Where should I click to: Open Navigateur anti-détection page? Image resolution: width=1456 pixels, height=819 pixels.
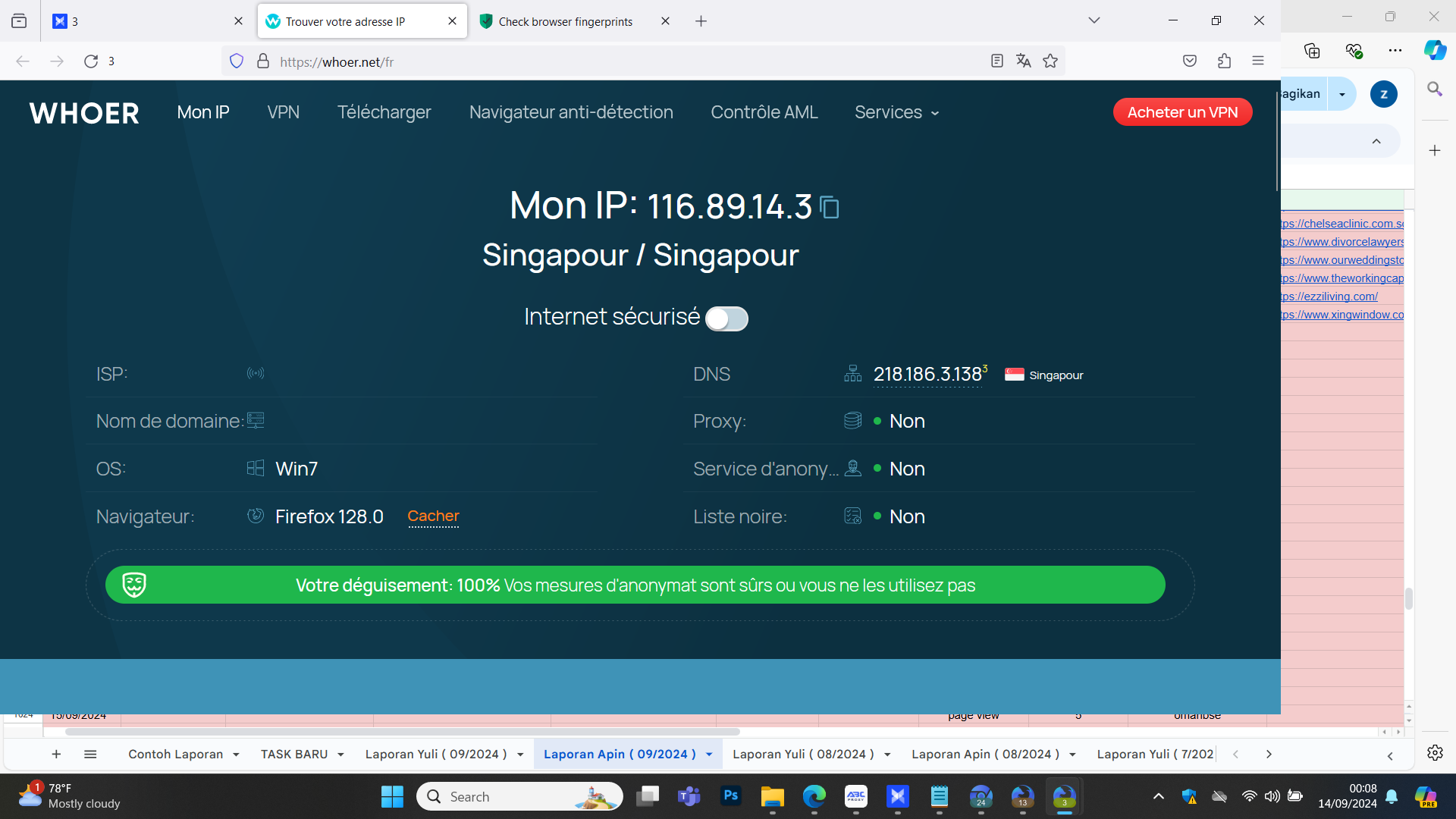[x=571, y=112]
